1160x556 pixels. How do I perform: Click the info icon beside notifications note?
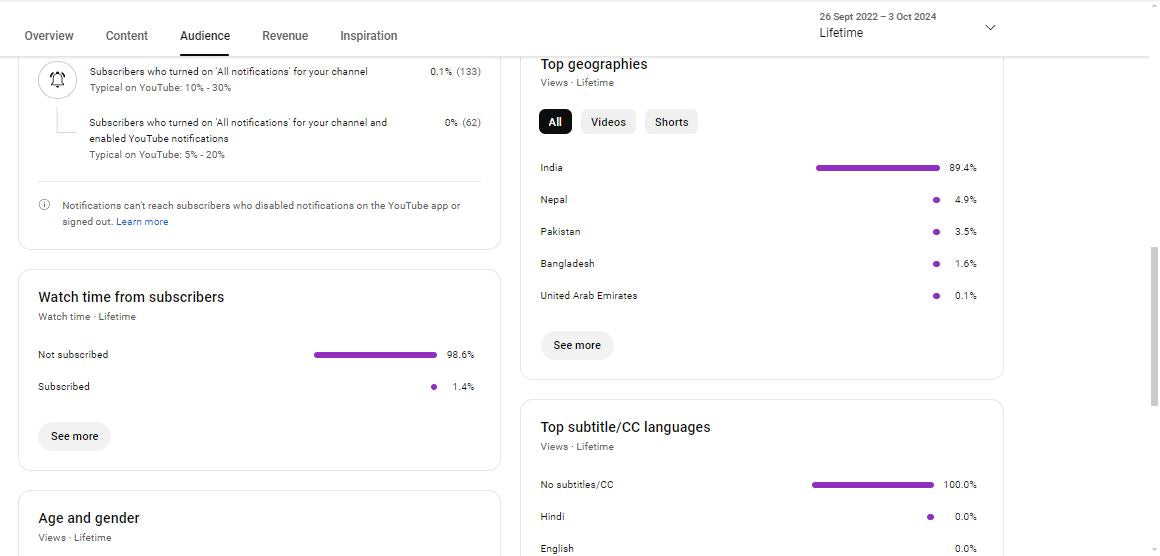(x=44, y=205)
